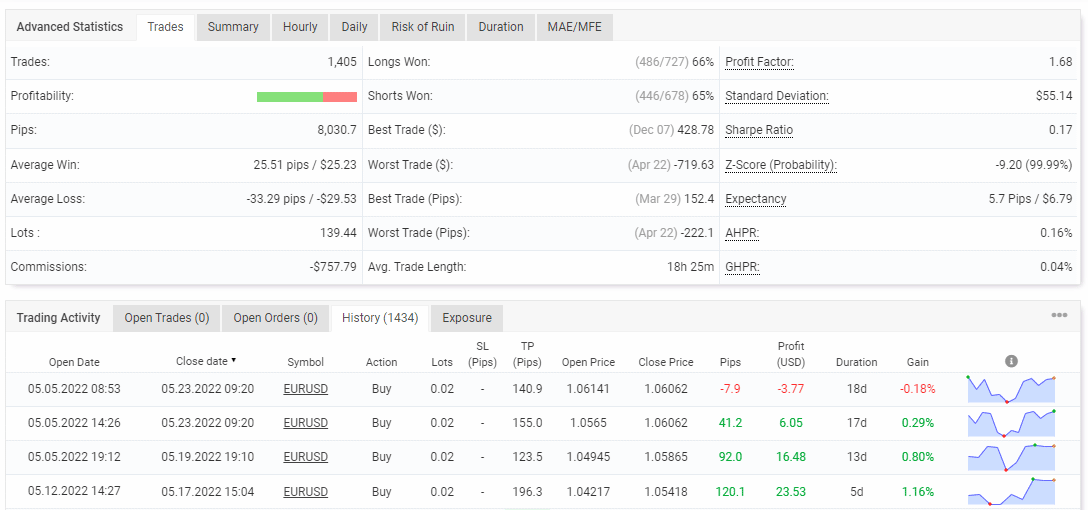Sort by the Symbol column header
Image resolution: width=1088 pixels, height=510 pixels.
[x=305, y=362]
